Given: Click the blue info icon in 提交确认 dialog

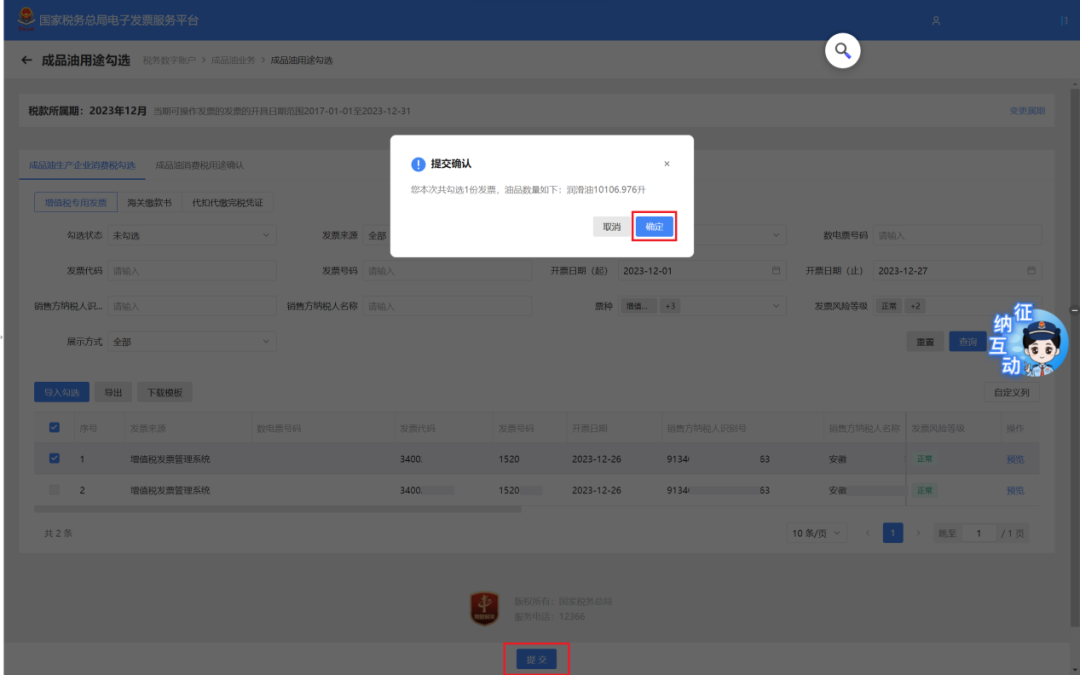Looking at the screenshot, I should [418, 164].
